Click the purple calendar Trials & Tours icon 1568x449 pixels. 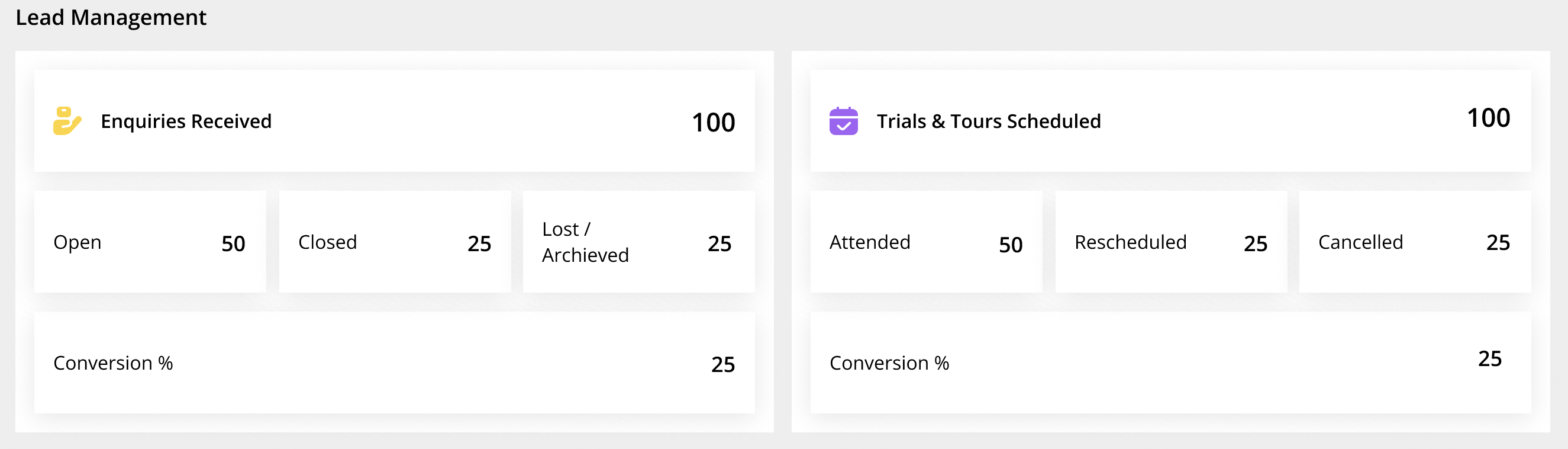pos(843,121)
